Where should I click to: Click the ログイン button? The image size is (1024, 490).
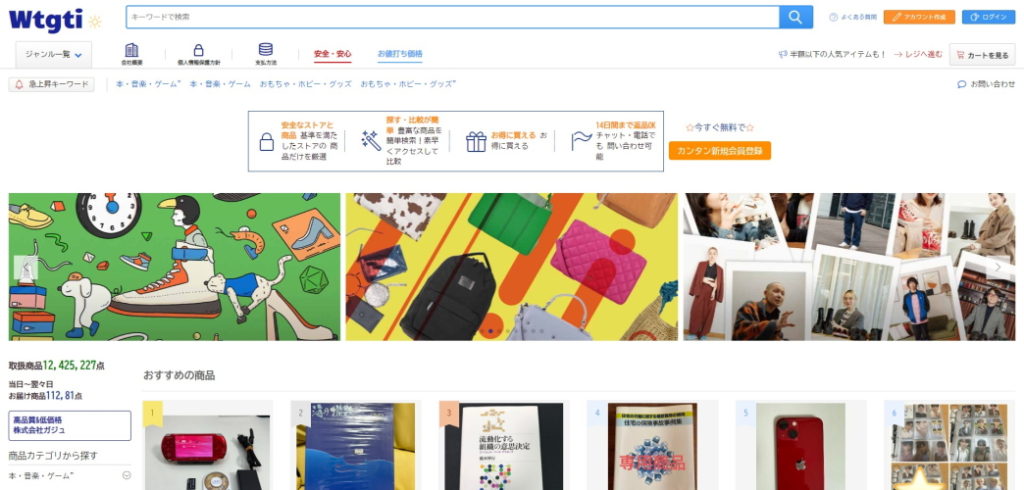click(x=988, y=17)
